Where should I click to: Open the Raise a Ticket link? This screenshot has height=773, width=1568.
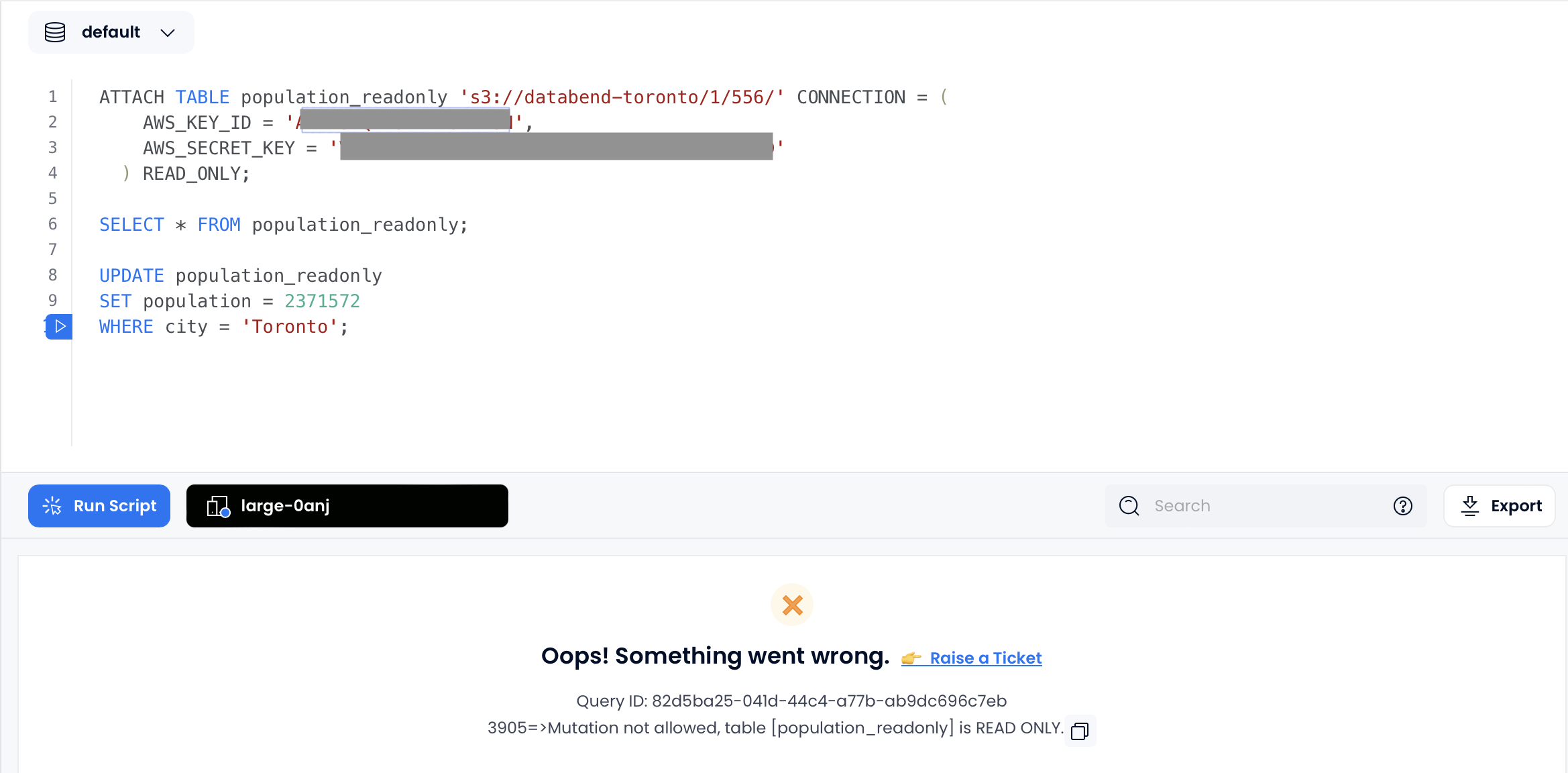(x=984, y=657)
